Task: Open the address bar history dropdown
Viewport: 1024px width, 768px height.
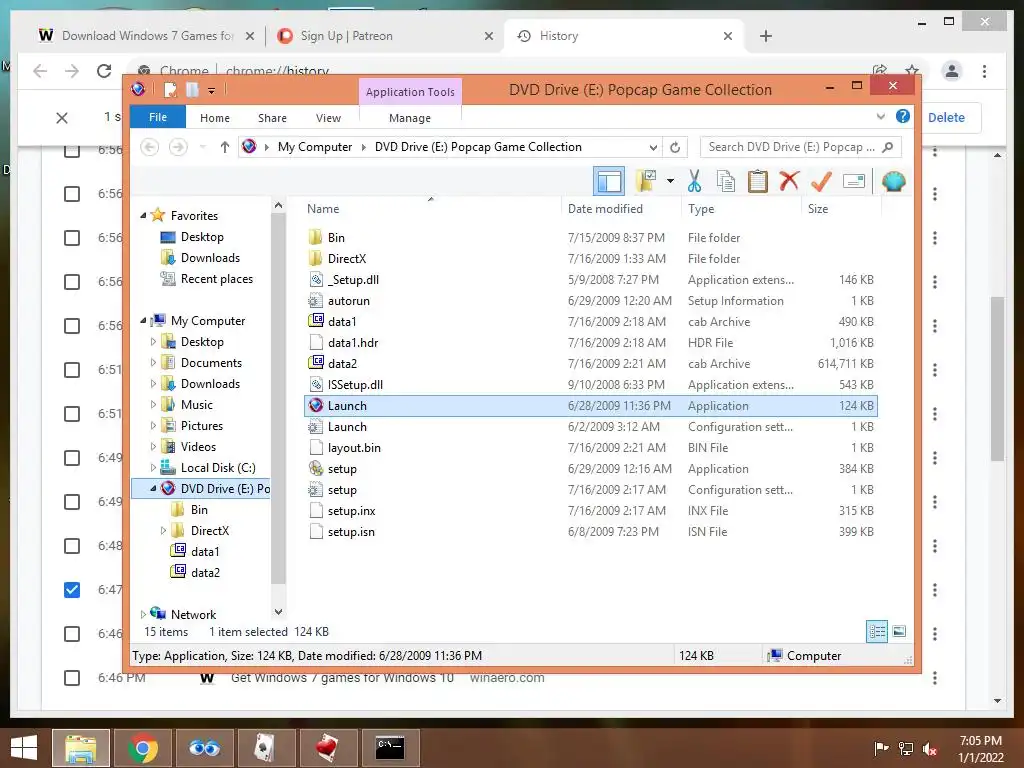Action: click(652, 147)
